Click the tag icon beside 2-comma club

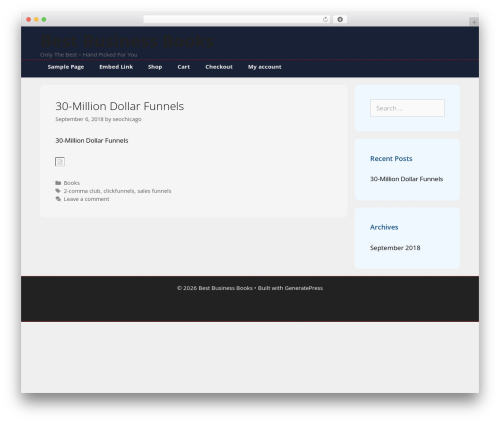[x=58, y=191]
